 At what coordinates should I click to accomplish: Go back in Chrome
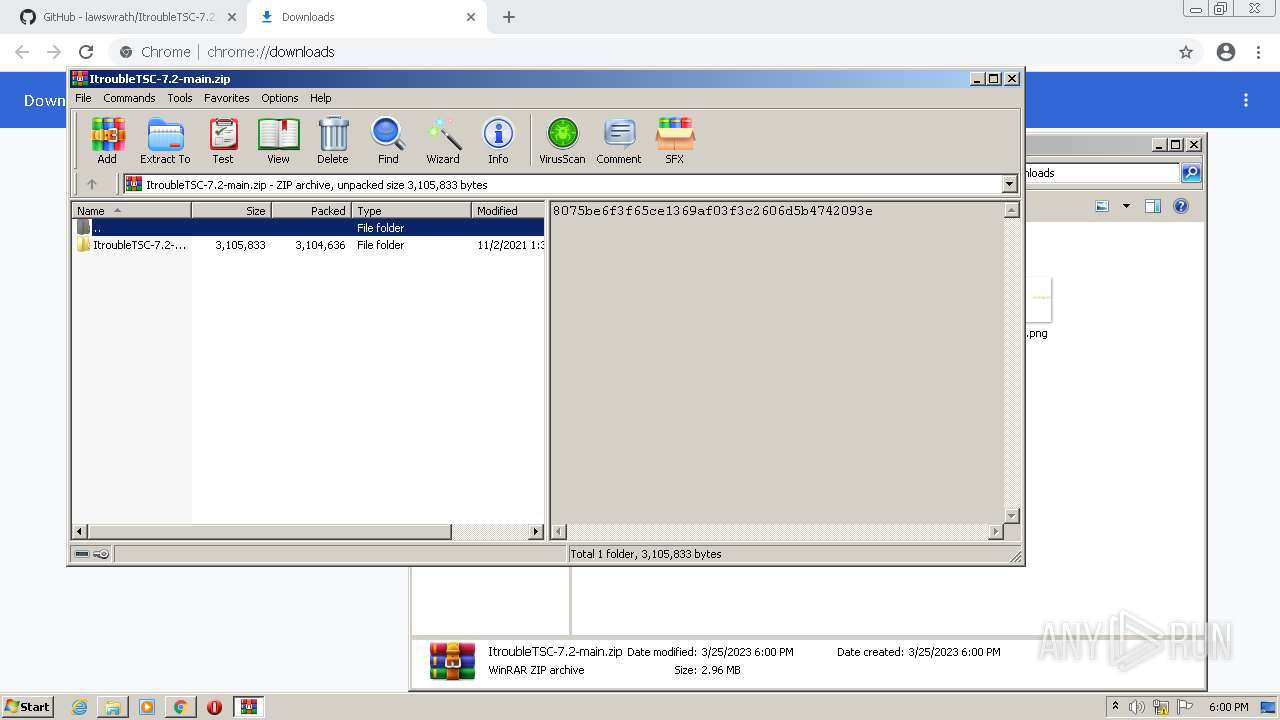(22, 52)
